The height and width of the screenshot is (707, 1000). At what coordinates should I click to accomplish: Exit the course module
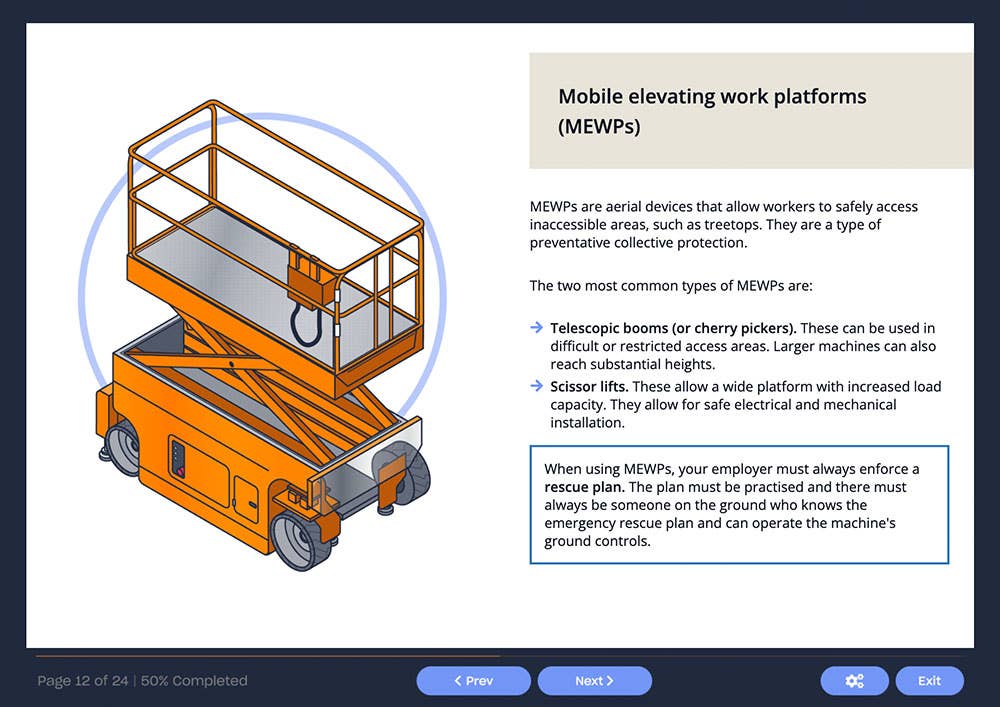point(929,680)
